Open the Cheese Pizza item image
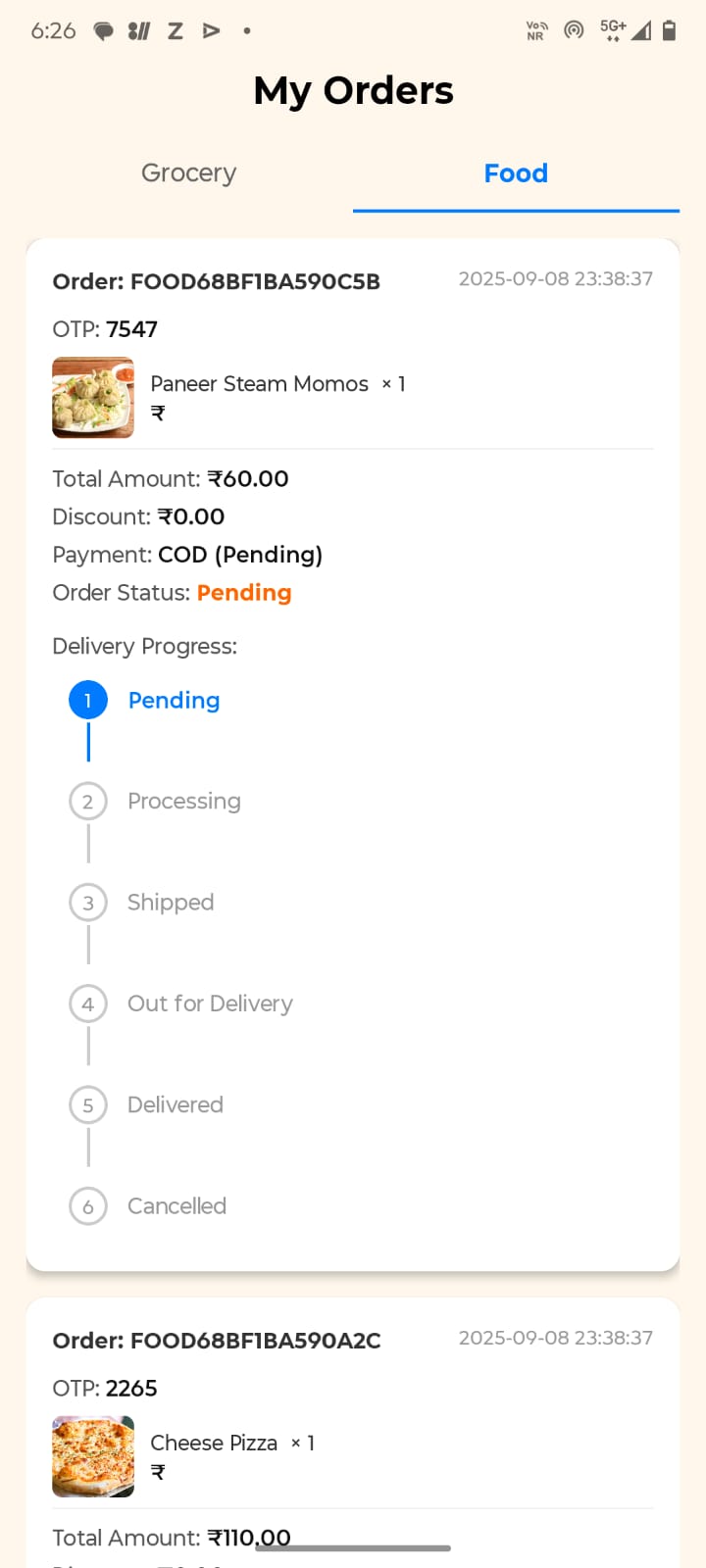The image size is (706, 1568). coord(93,1456)
